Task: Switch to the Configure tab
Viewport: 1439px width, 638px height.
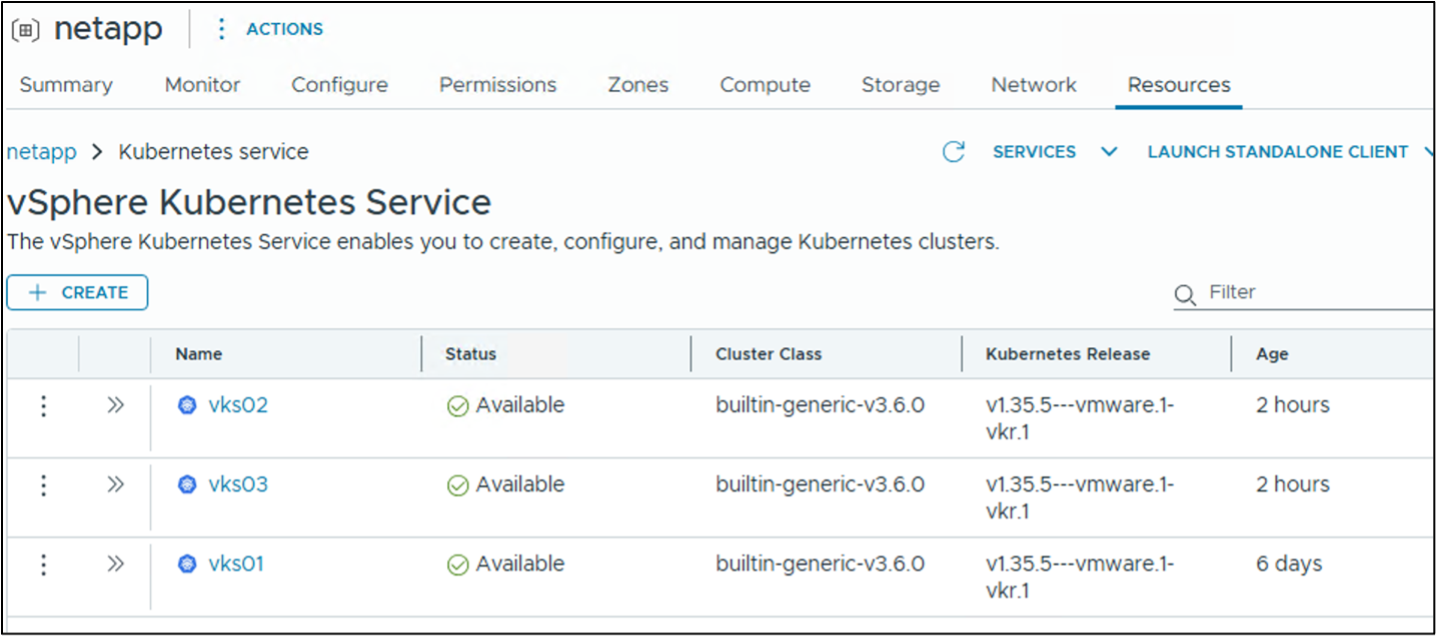Action: click(x=340, y=85)
